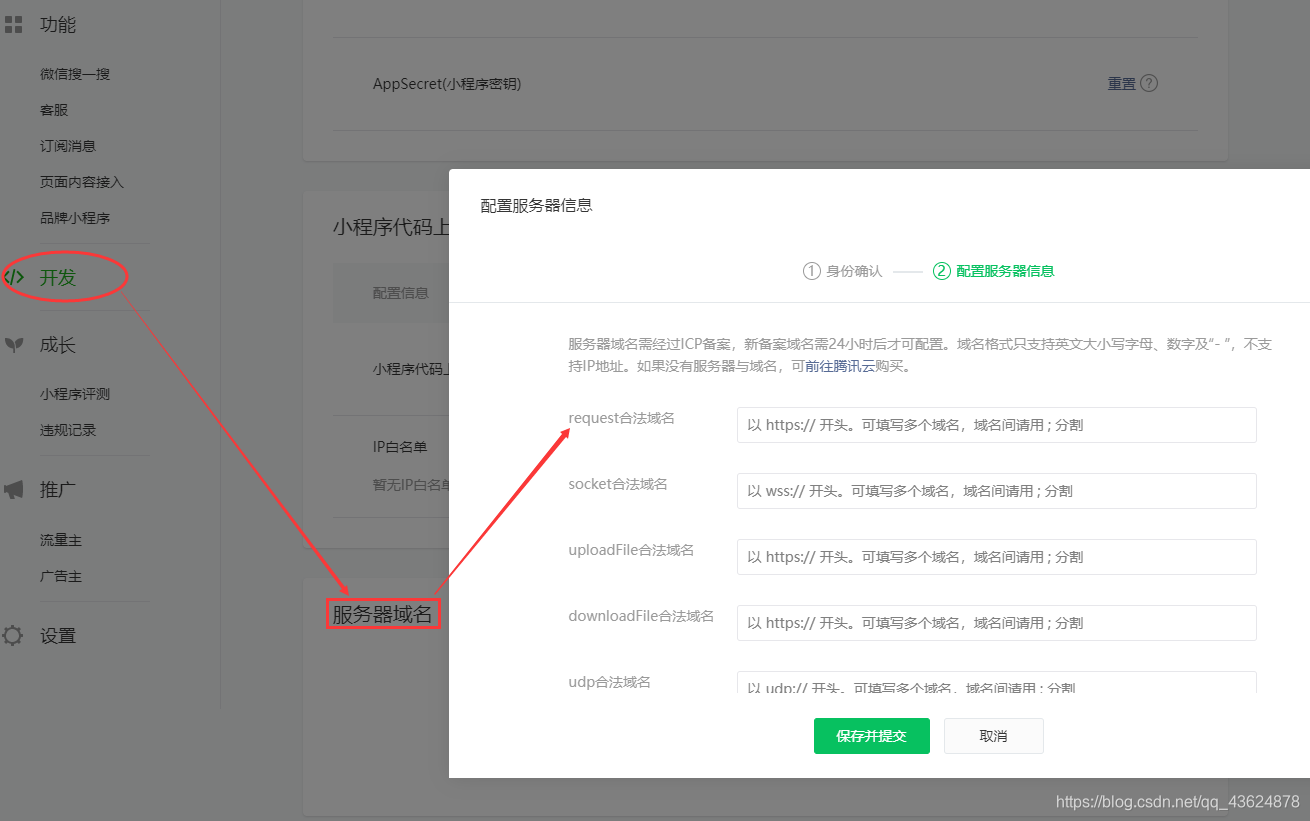1310x821 pixels.
Task: Click step indicator 2 配置服务器信息
Action: [993, 270]
